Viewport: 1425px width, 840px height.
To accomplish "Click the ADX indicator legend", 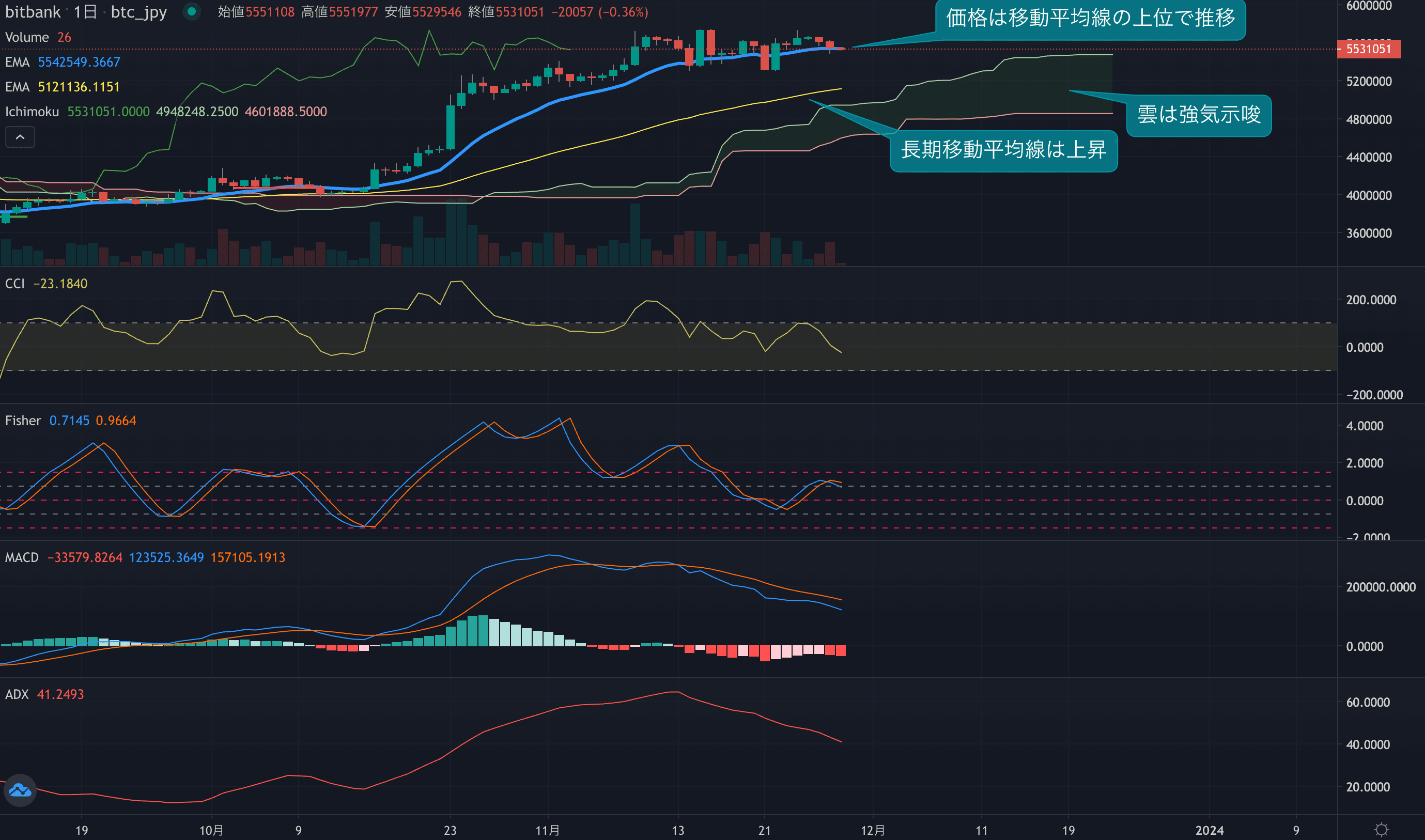I will click(17, 694).
